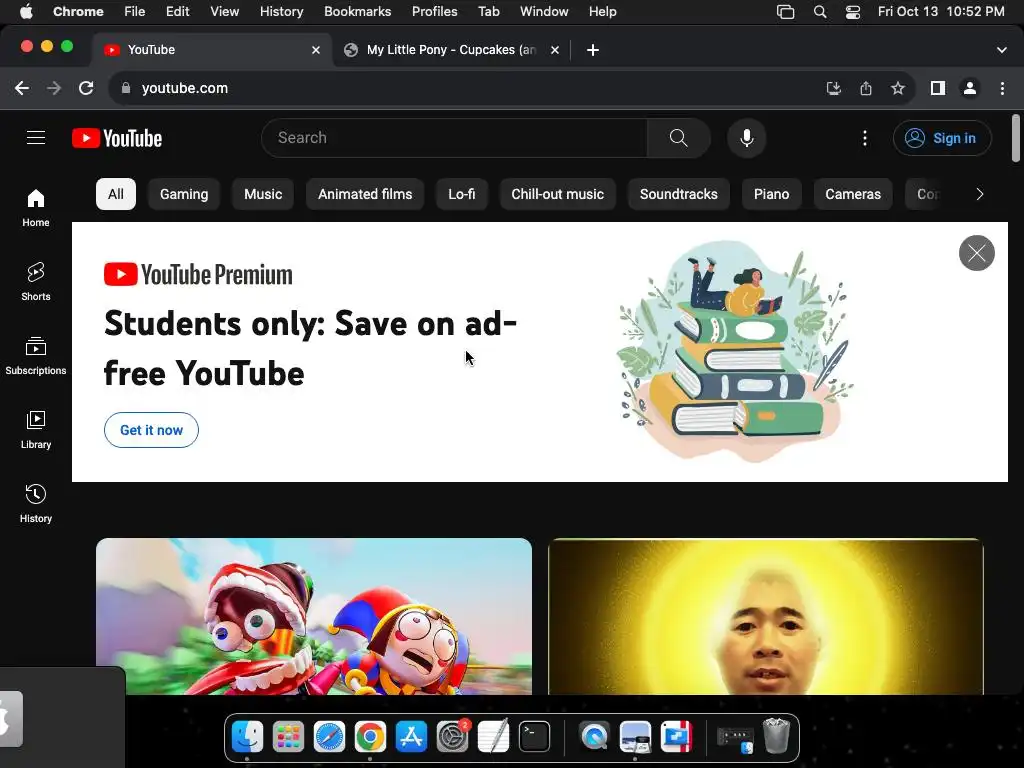Open the History menu in menu bar
1024x768 pixels.
[281, 12]
